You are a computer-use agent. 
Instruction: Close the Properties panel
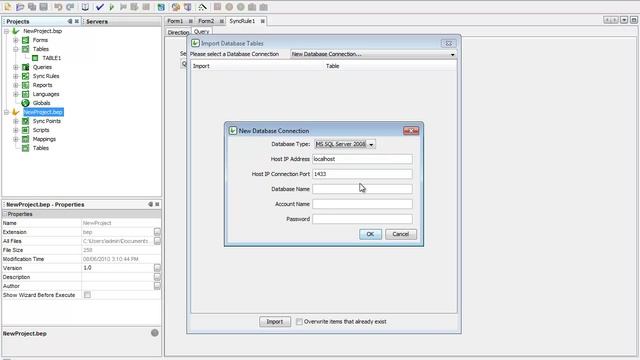coord(157,204)
